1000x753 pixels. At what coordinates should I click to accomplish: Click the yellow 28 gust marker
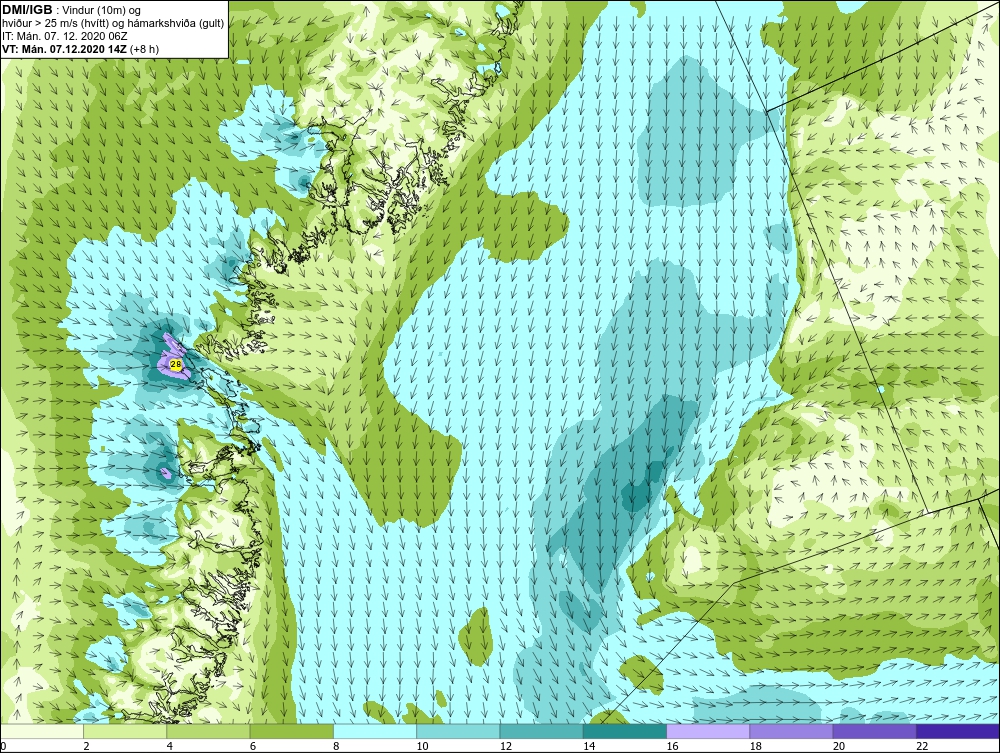tap(176, 365)
